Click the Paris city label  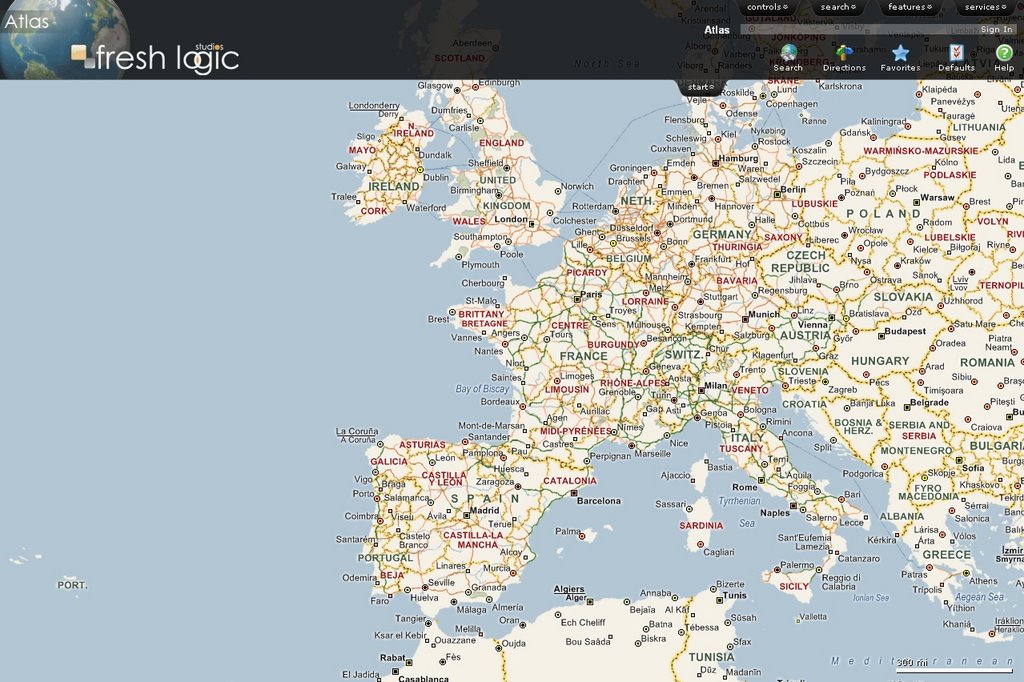click(x=591, y=294)
